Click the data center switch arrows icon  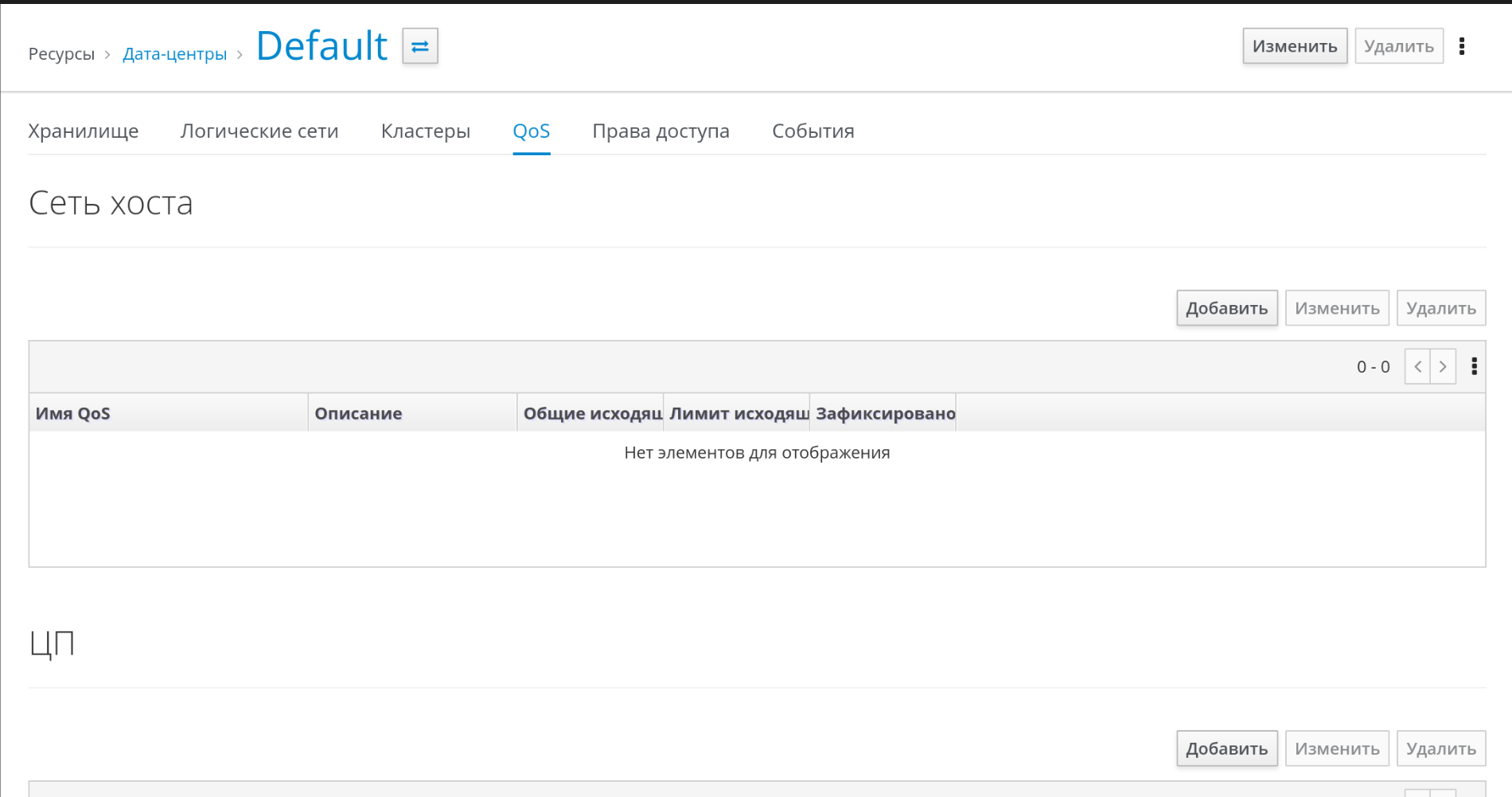(420, 46)
